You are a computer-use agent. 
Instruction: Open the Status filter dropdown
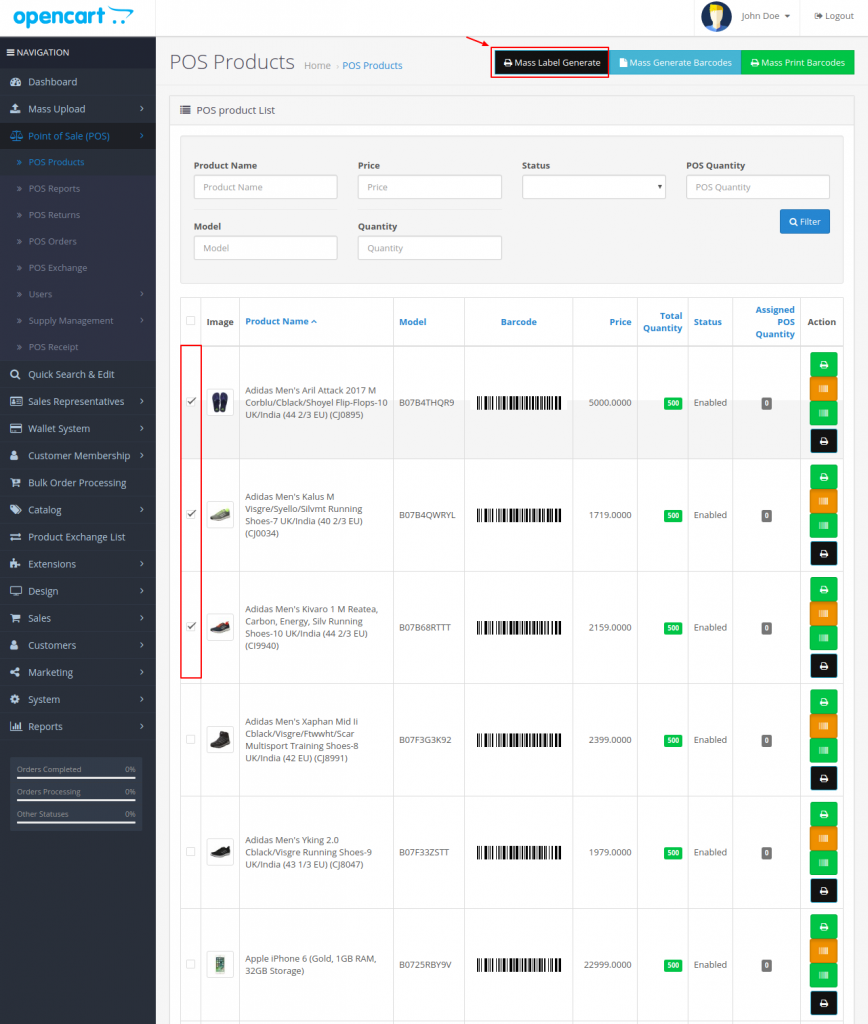coord(594,187)
